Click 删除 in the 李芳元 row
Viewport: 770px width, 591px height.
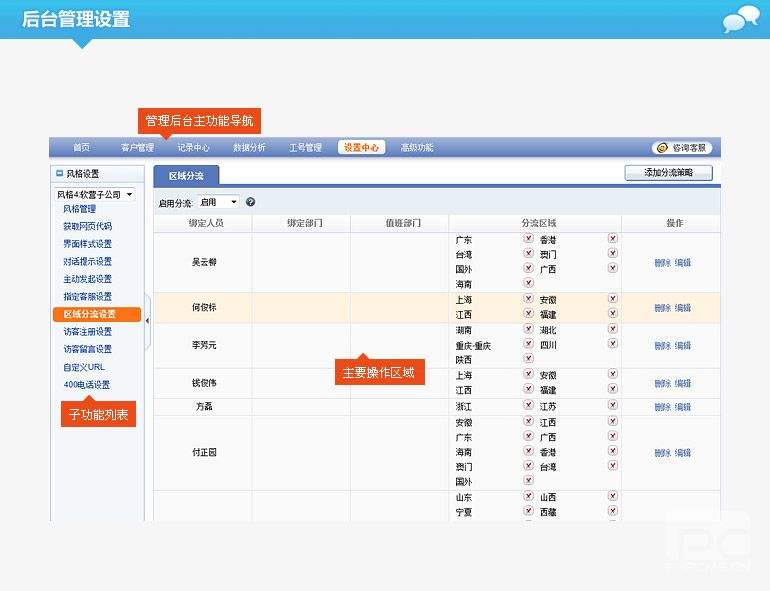[662, 346]
